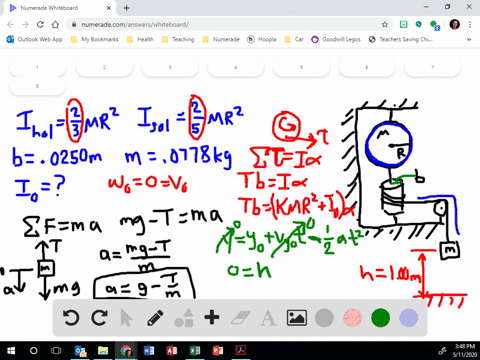
Task: Open the insert image tool
Action: [297, 318]
